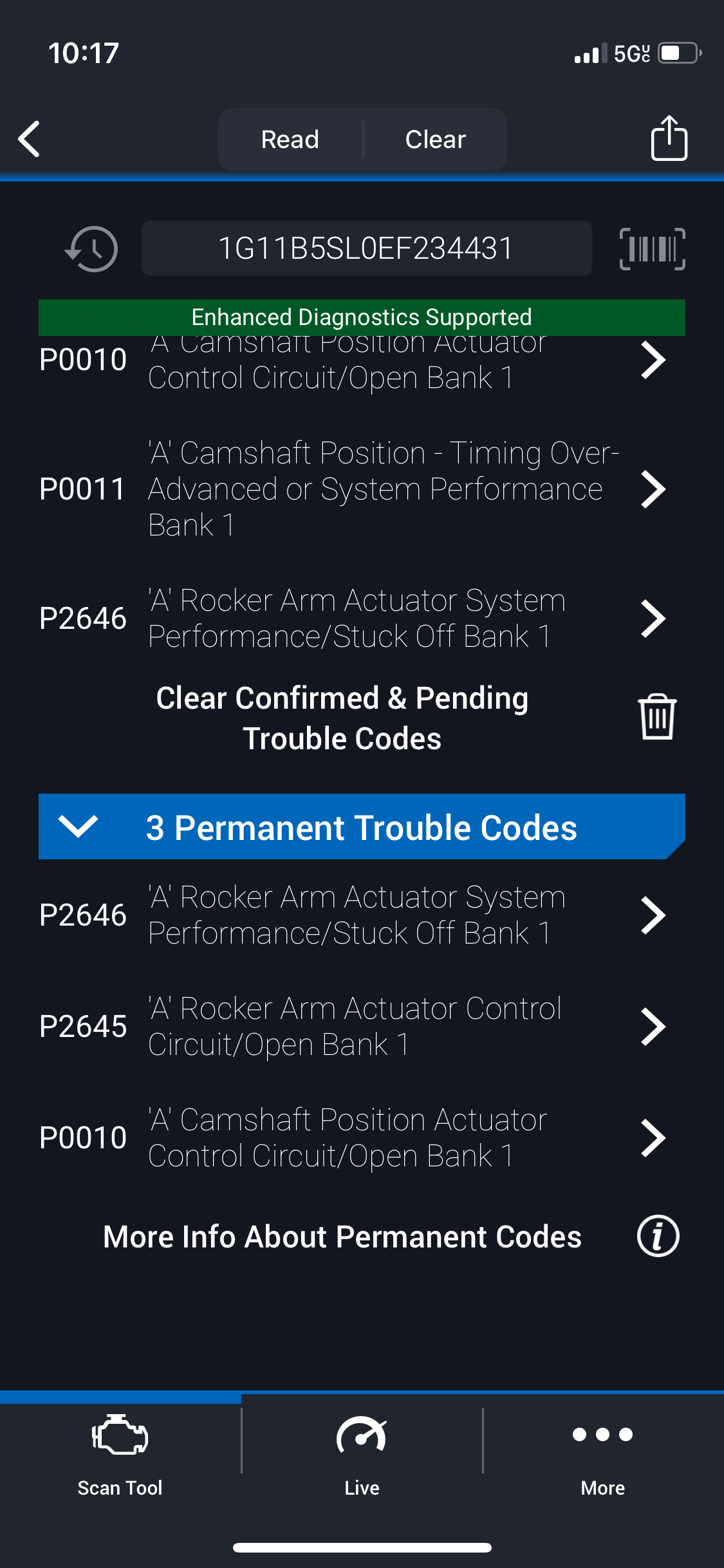Viewport: 724px width, 1568px height.
Task: Tap Clear Confirmed & Pending Trouble Codes
Action: [342, 718]
